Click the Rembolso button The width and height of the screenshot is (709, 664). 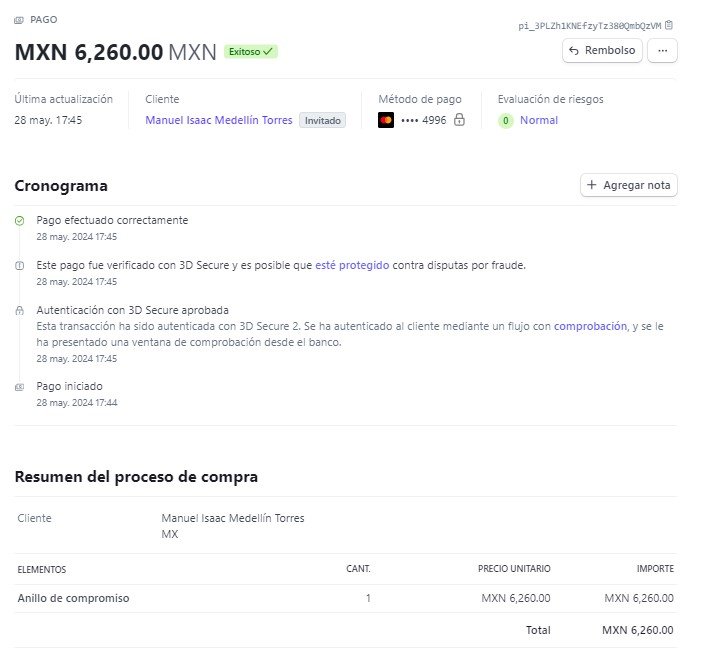[x=602, y=51]
